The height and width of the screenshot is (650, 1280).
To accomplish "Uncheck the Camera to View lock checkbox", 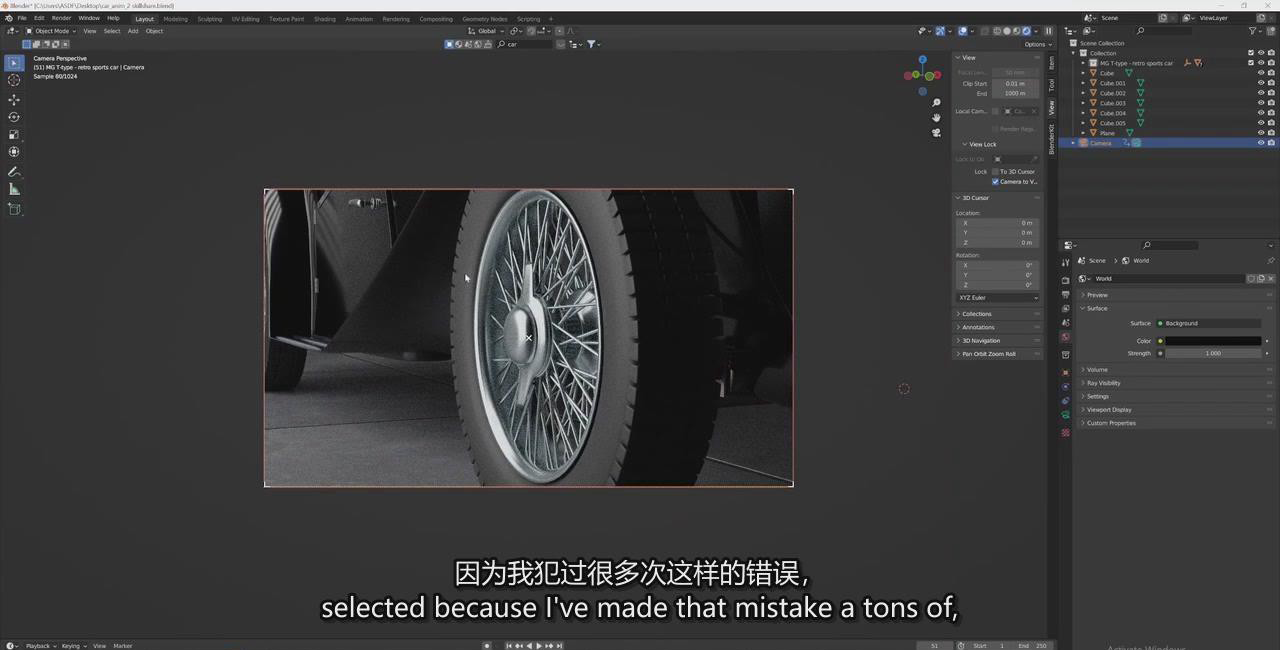I will (995, 182).
